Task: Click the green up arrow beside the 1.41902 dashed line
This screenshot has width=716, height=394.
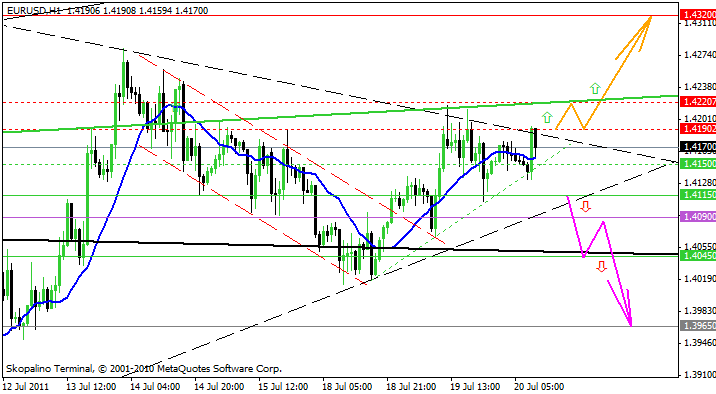Action: [547, 117]
